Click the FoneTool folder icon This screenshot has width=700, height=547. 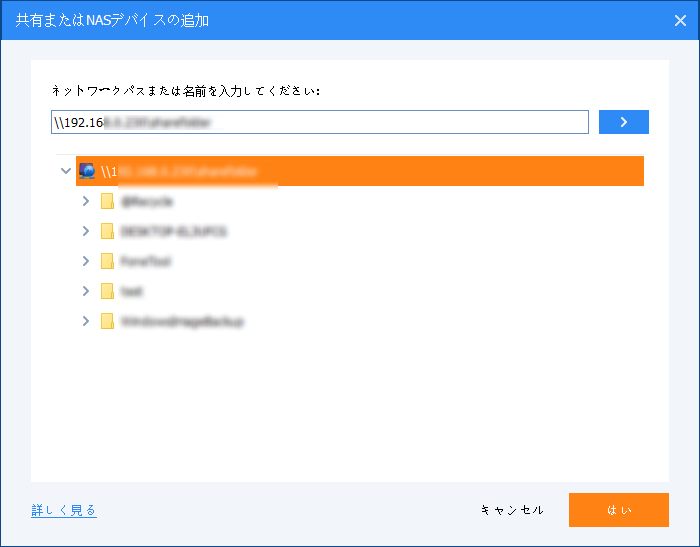(x=107, y=261)
